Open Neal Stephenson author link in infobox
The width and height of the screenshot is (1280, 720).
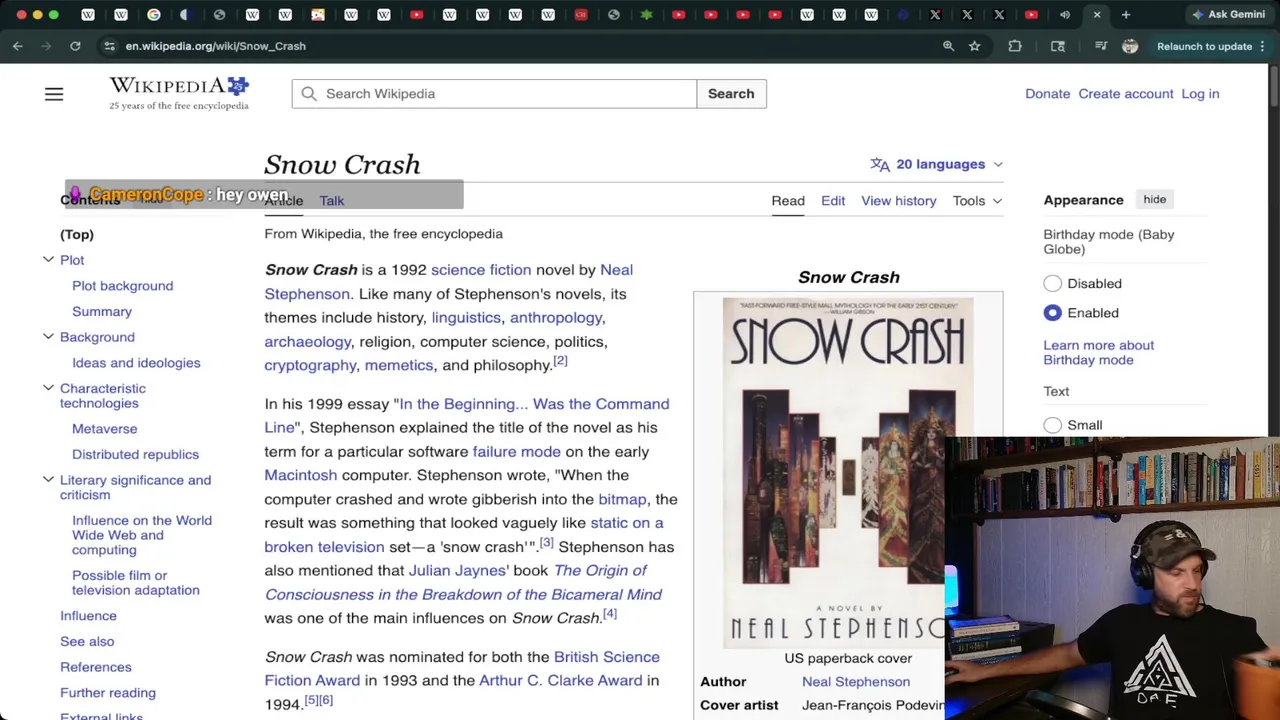856,682
